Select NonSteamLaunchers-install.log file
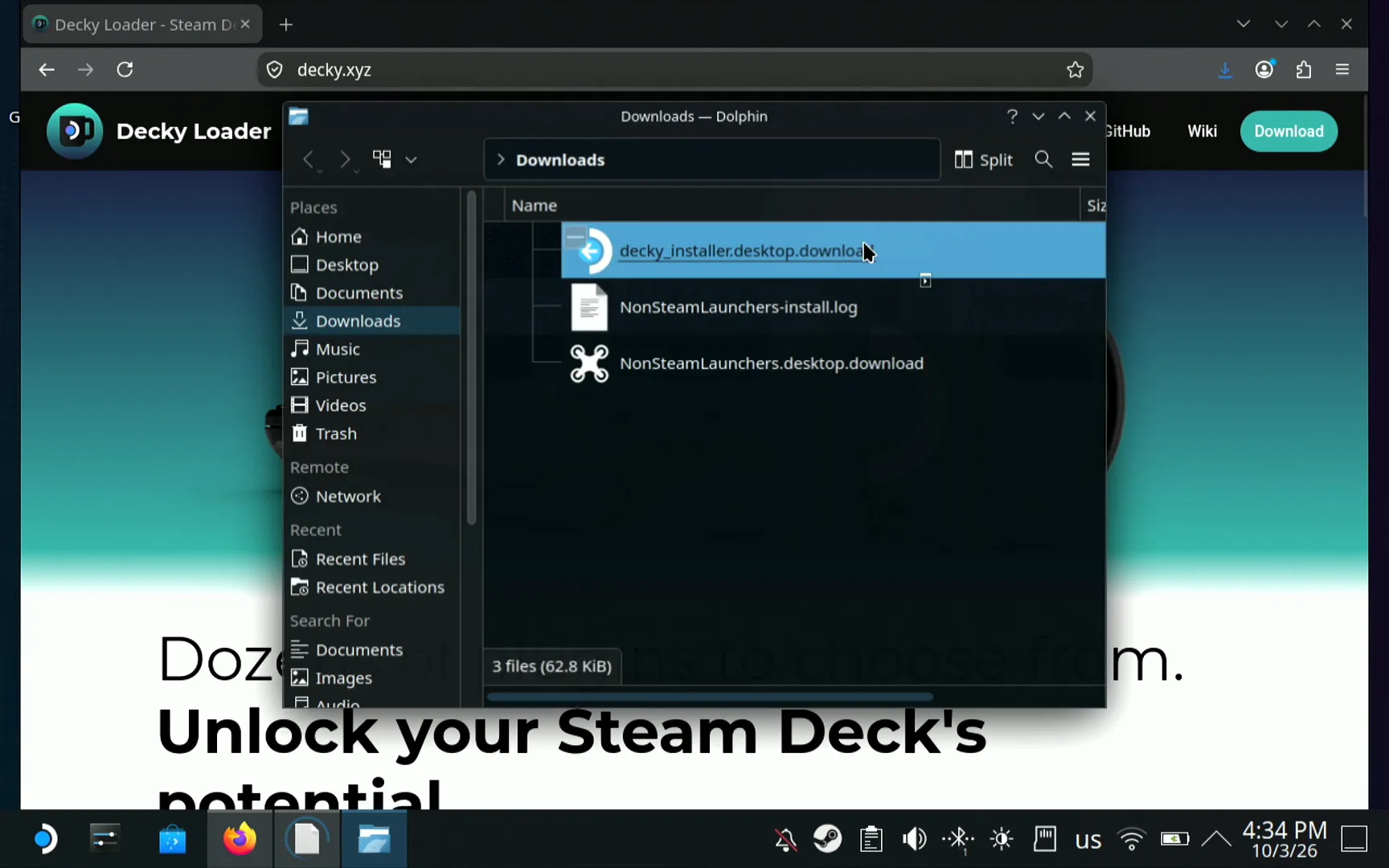 click(x=738, y=307)
